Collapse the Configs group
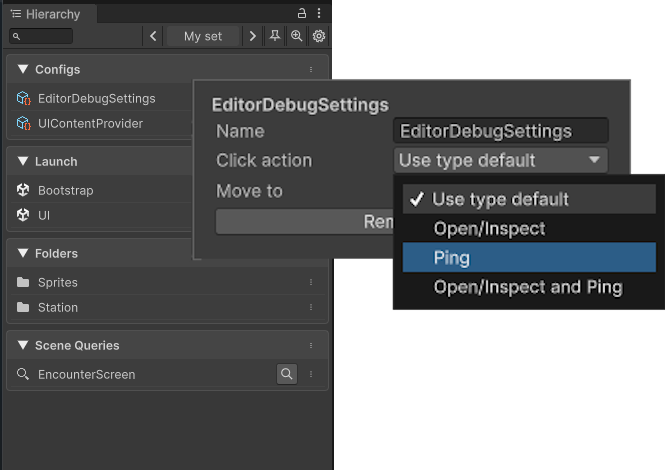Screen dimensions: 665x470 click(23, 69)
